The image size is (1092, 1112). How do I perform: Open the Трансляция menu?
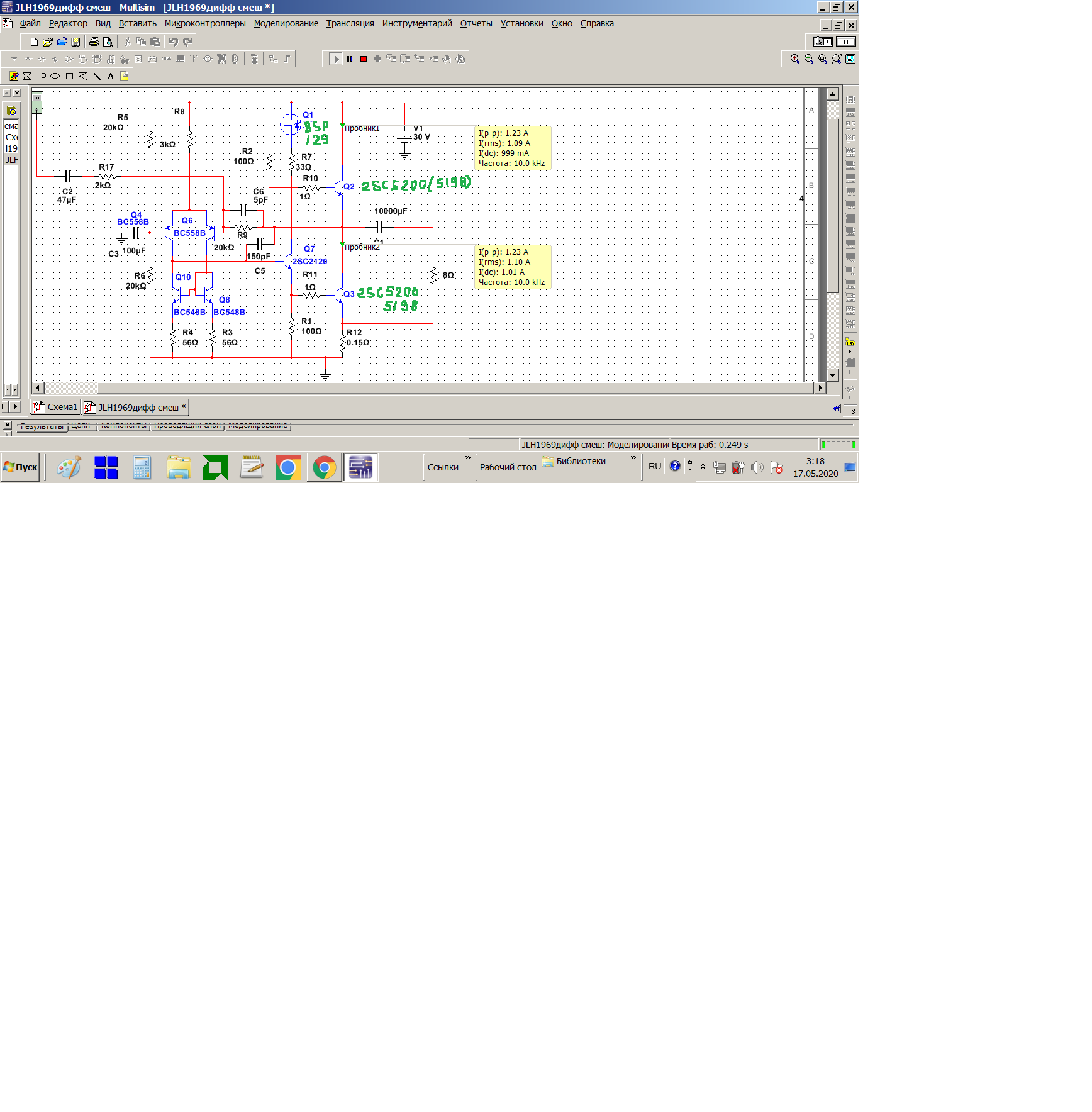350,24
